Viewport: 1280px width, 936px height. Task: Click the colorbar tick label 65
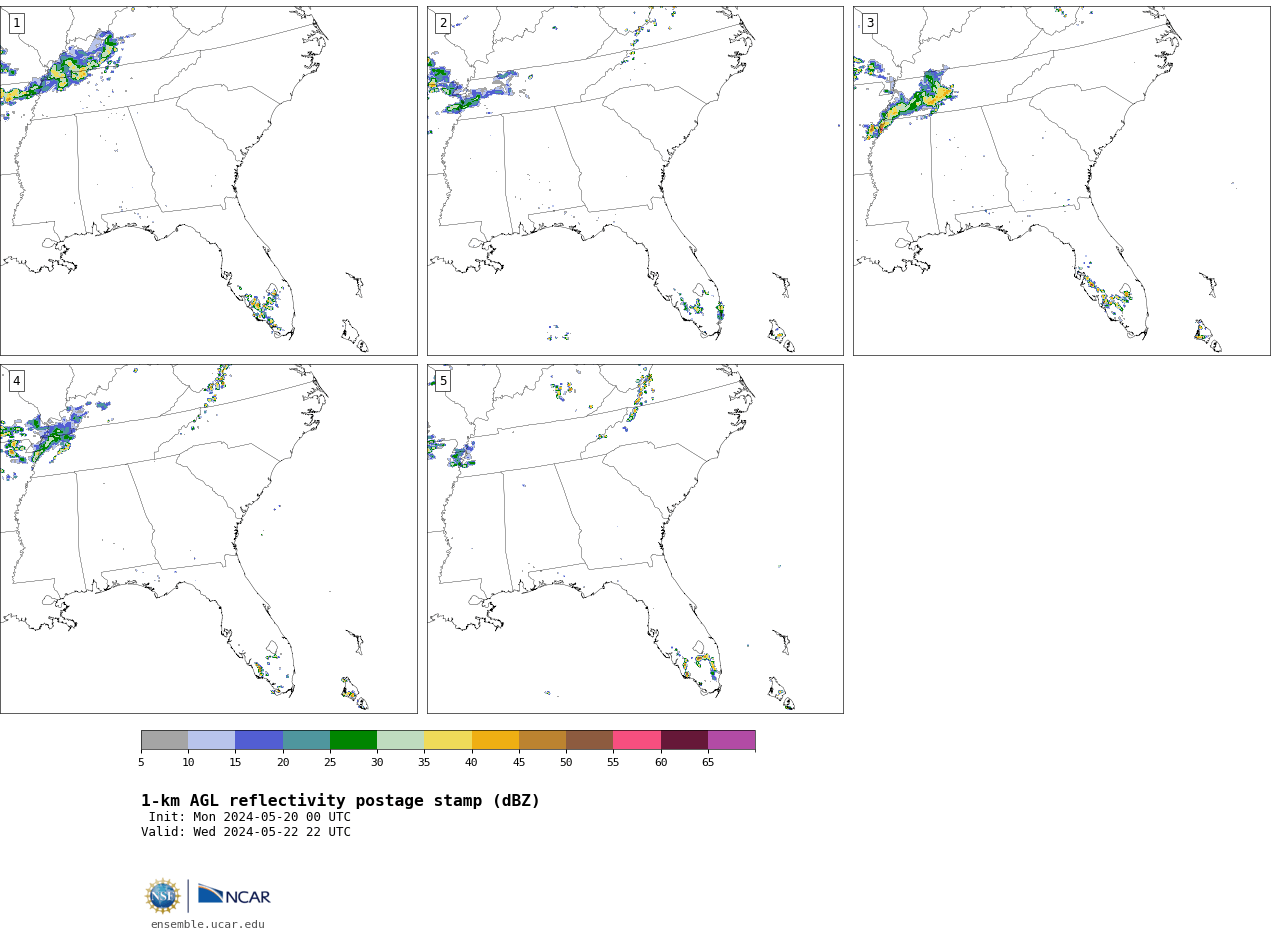(708, 763)
